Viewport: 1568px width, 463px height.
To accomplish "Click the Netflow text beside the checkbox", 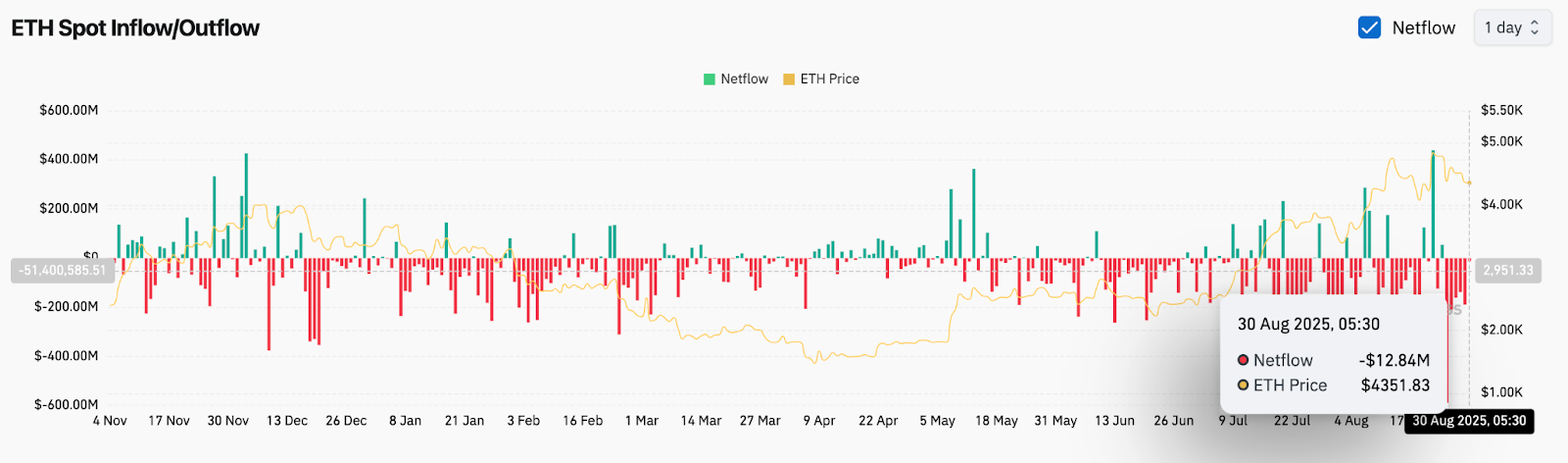I will click(x=1423, y=27).
